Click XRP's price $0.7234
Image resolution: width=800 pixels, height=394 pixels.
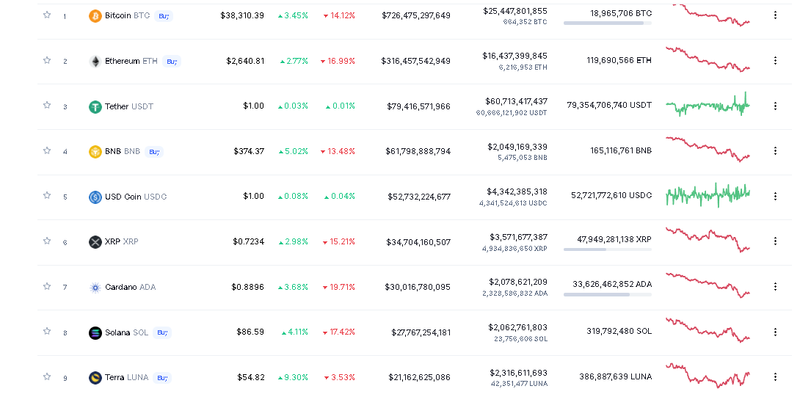click(248, 242)
